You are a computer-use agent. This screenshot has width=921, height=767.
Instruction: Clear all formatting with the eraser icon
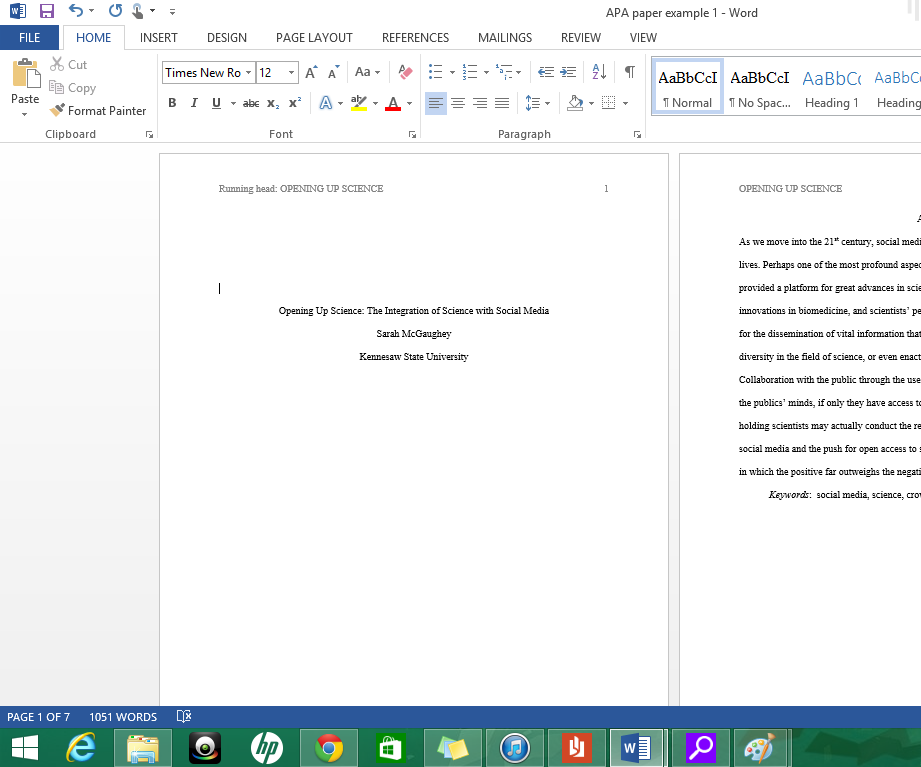point(404,72)
